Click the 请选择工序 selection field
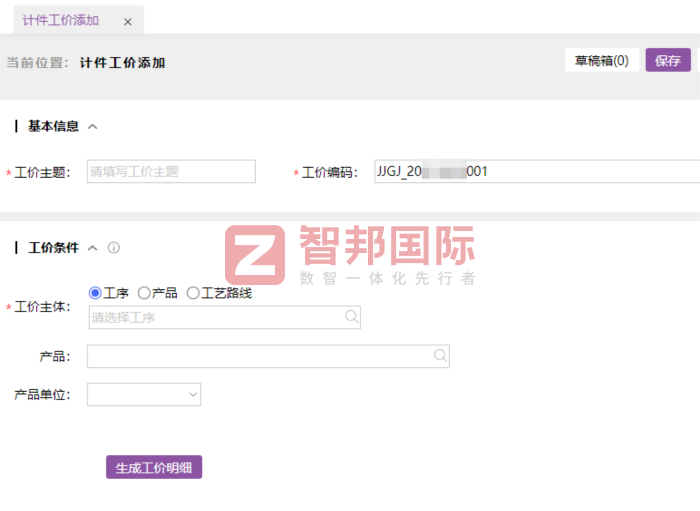Image resolution: width=700 pixels, height=511 pixels. tap(215, 318)
